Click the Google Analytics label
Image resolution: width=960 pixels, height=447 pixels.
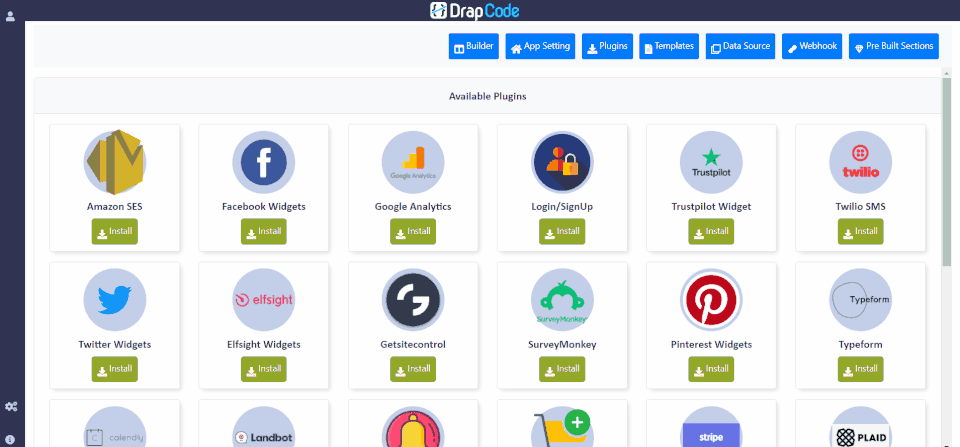point(413,206)
